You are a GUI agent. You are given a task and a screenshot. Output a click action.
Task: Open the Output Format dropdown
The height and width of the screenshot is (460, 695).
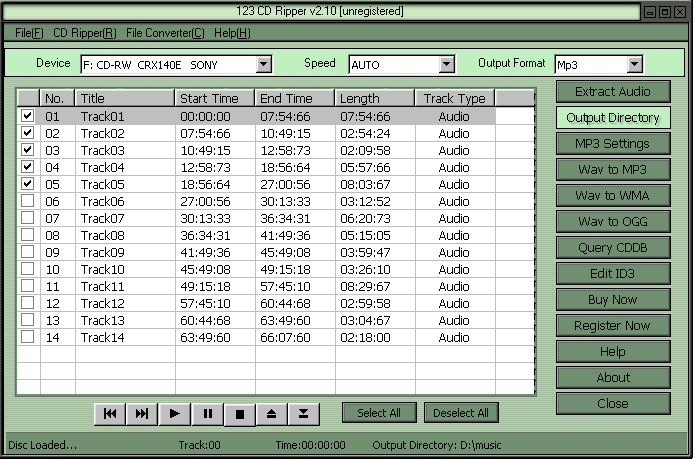point(635,65)
